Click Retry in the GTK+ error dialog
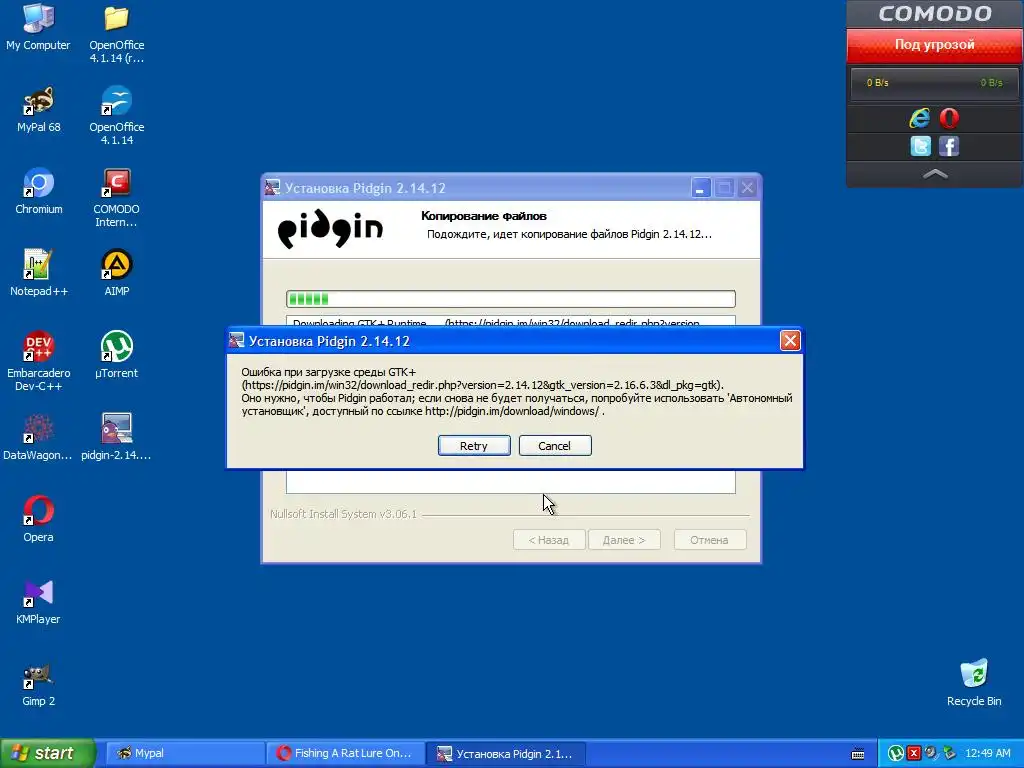The width and height of the screenshot is (1024, 768). 474,445
